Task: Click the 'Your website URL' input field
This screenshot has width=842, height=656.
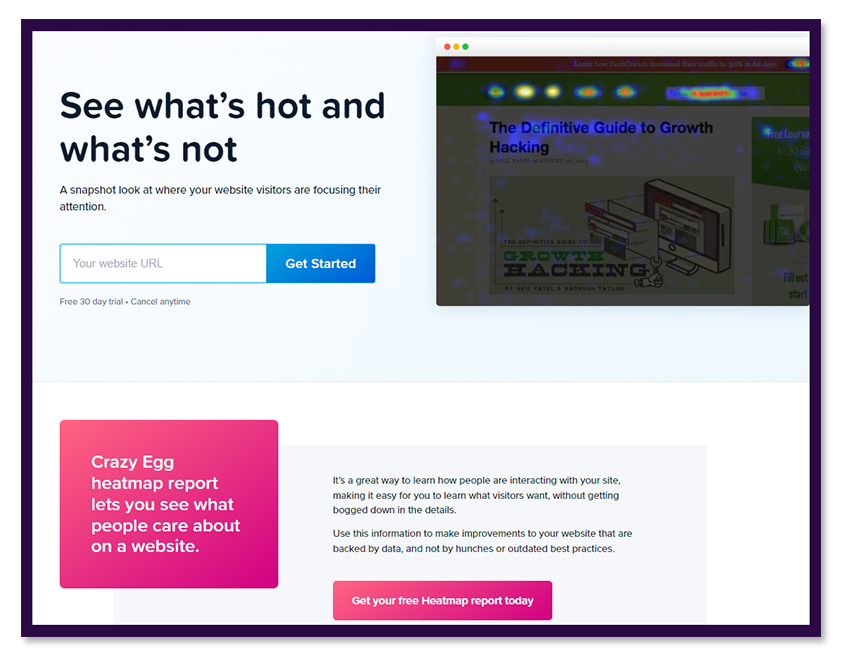Action: click(x=163, y=263)
